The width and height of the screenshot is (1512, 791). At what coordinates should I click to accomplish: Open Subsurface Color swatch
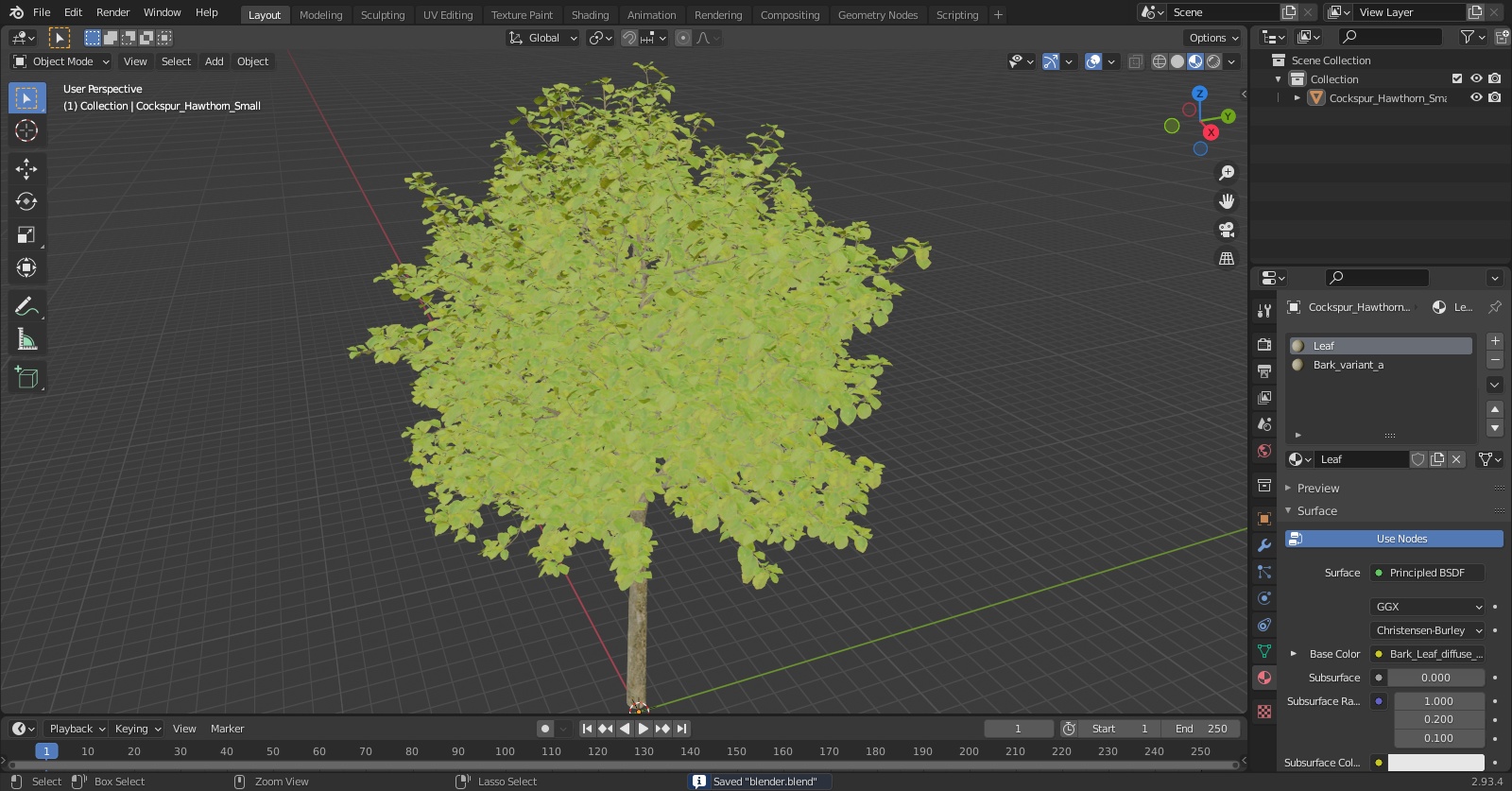click(1435, 763)
